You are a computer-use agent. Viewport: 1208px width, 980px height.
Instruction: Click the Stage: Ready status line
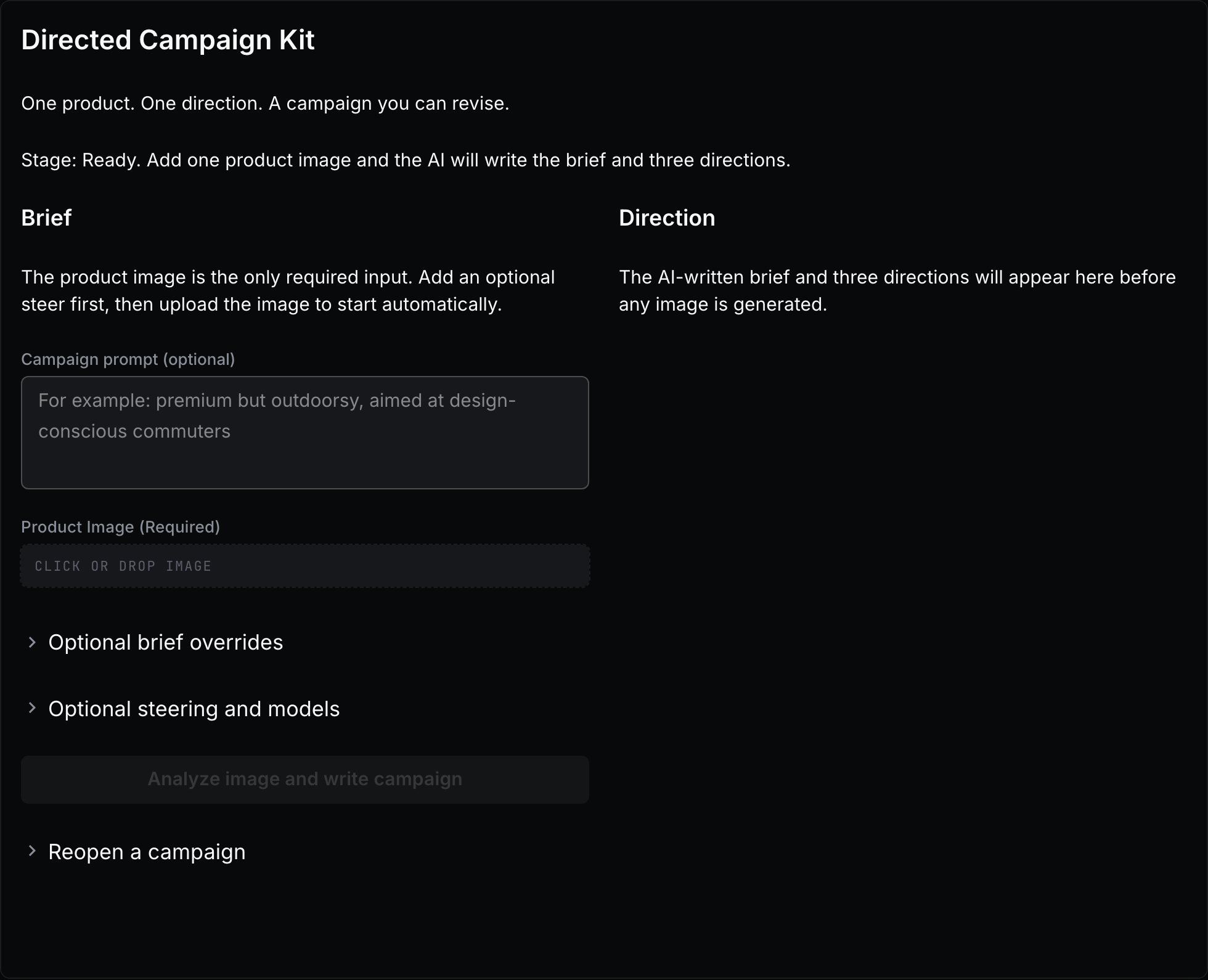406,160
